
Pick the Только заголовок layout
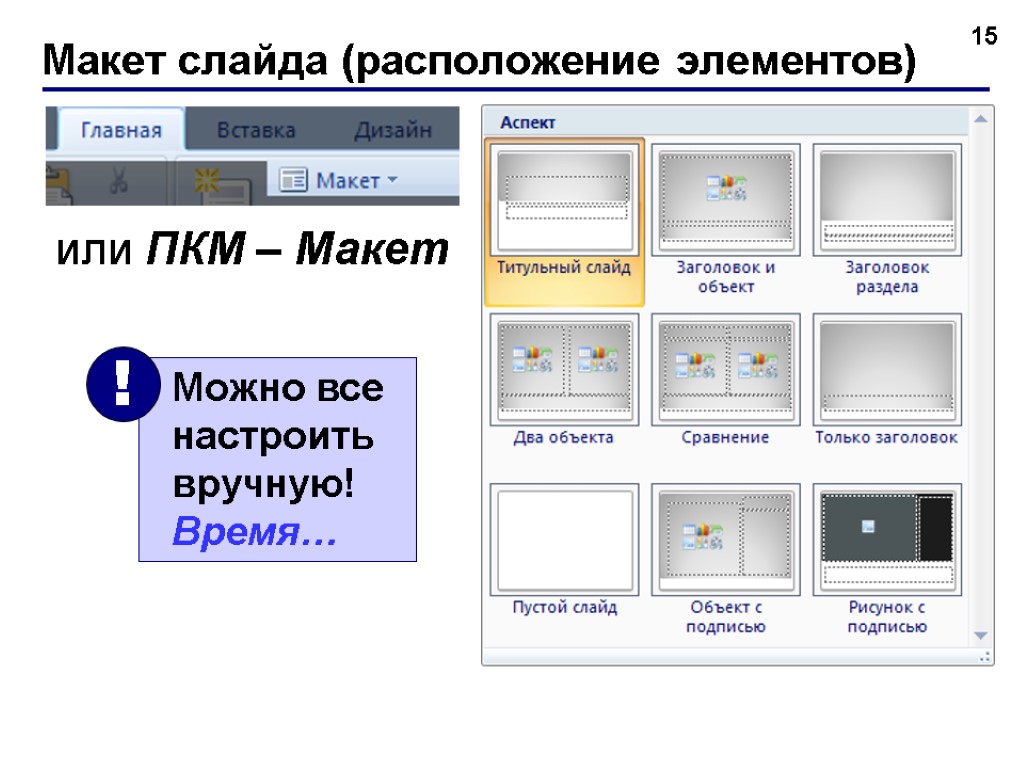click(x=887, y=380)
